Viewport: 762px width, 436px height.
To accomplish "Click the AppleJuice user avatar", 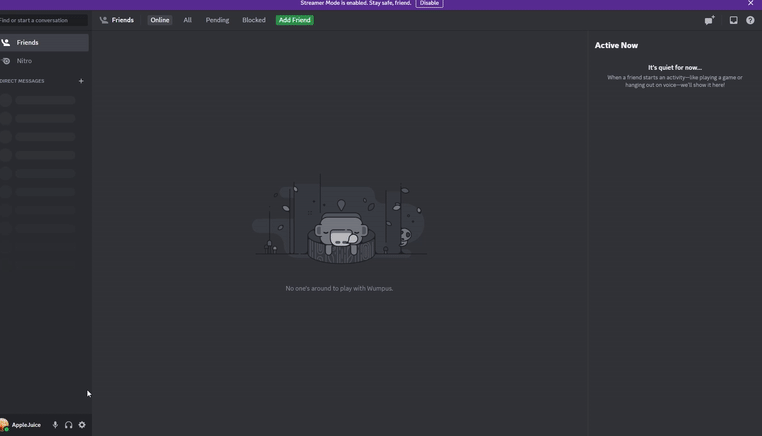I will coord(4,425).
